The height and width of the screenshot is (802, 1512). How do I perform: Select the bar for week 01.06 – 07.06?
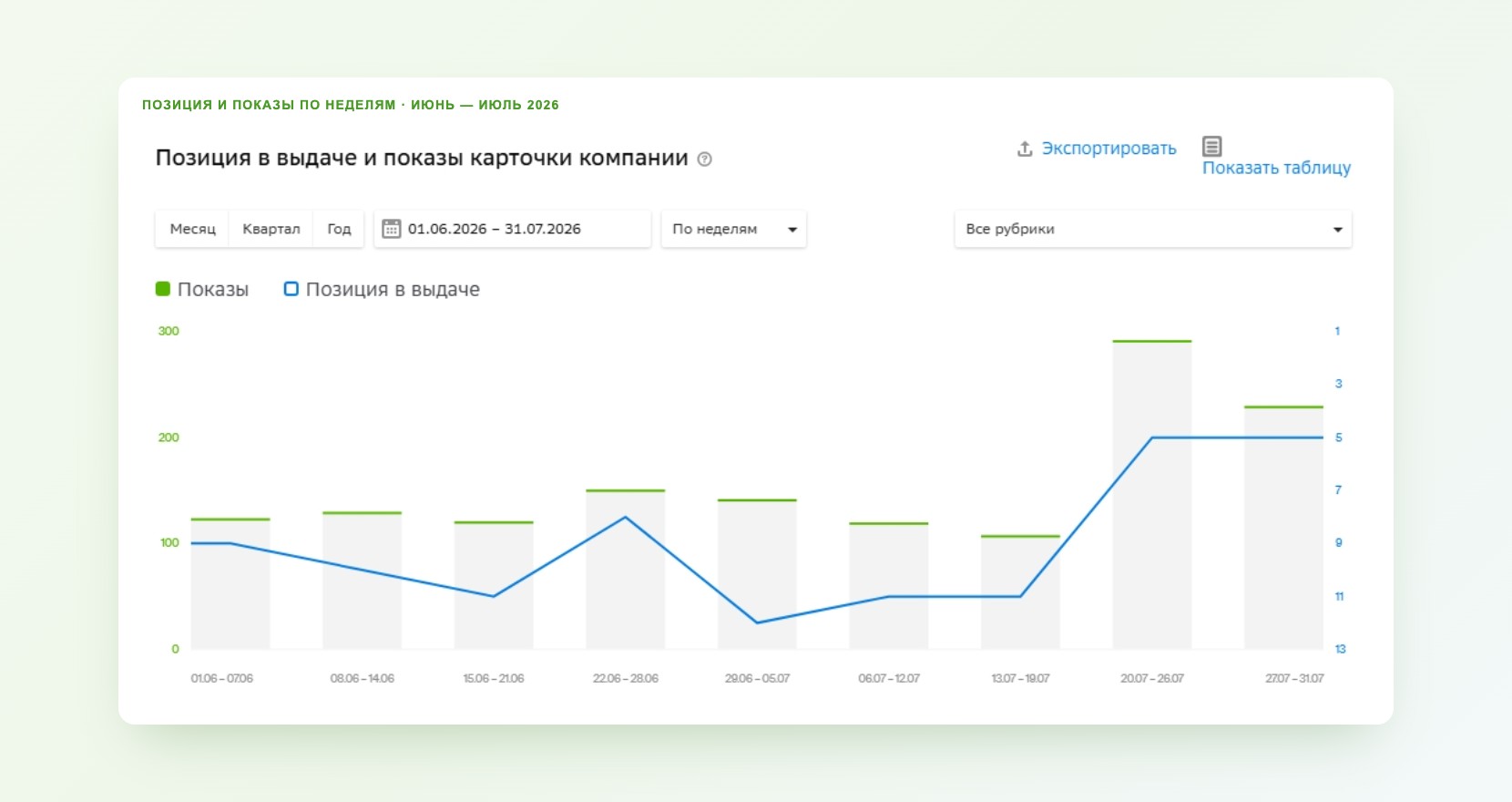click(x=230, y=583)
